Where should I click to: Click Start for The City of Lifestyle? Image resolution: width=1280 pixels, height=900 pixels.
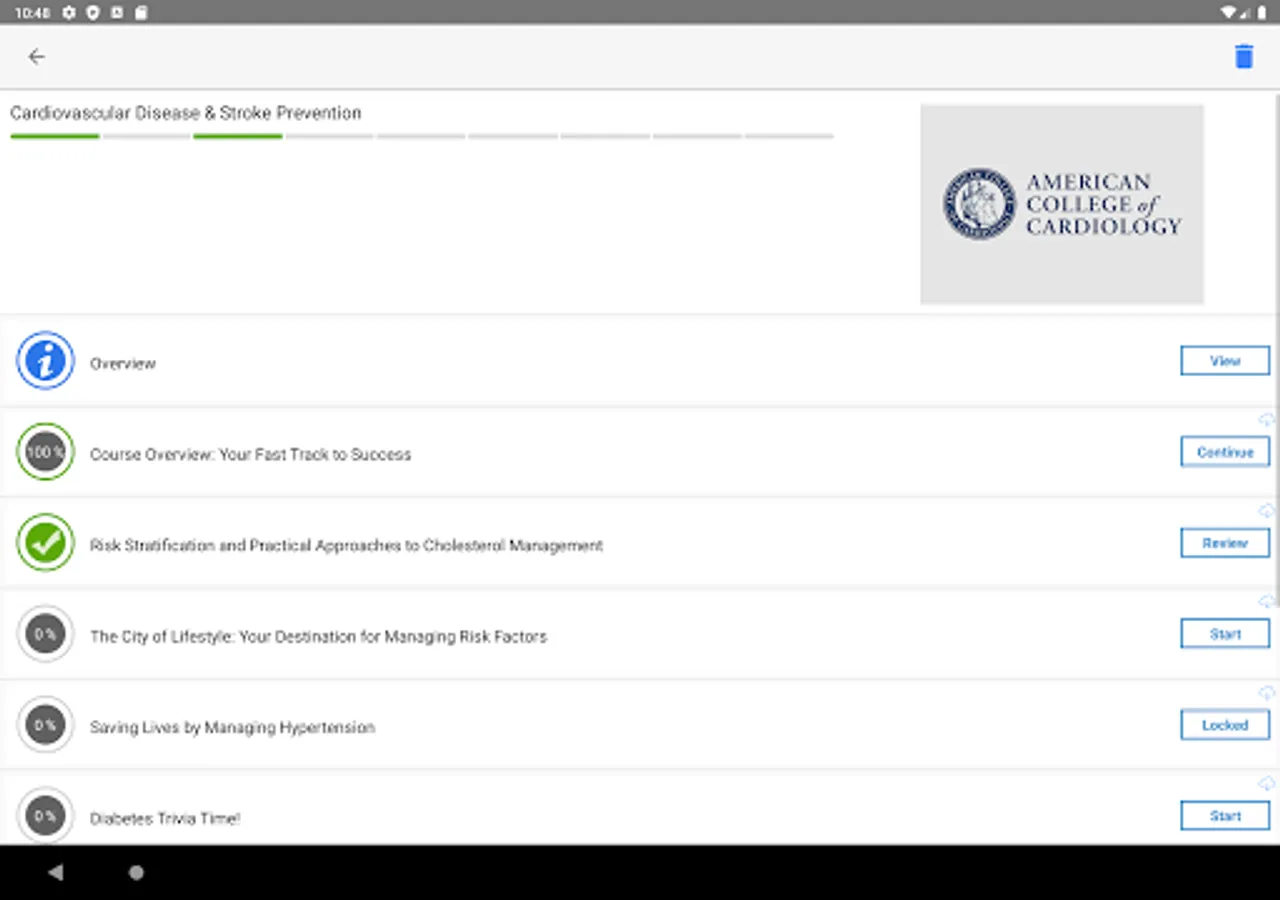coord(1225,634)
